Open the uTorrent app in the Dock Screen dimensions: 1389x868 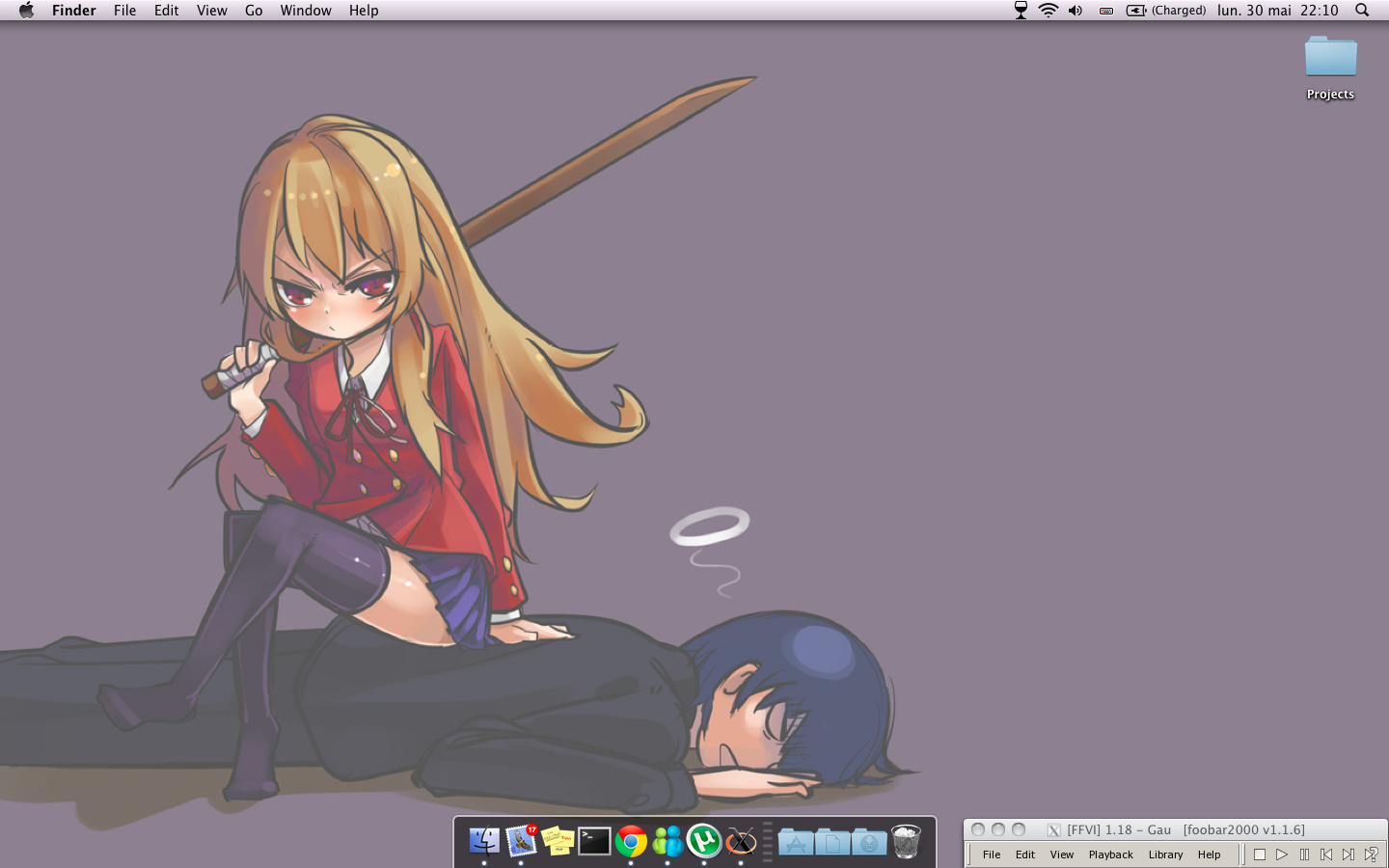tap(704, 841)
